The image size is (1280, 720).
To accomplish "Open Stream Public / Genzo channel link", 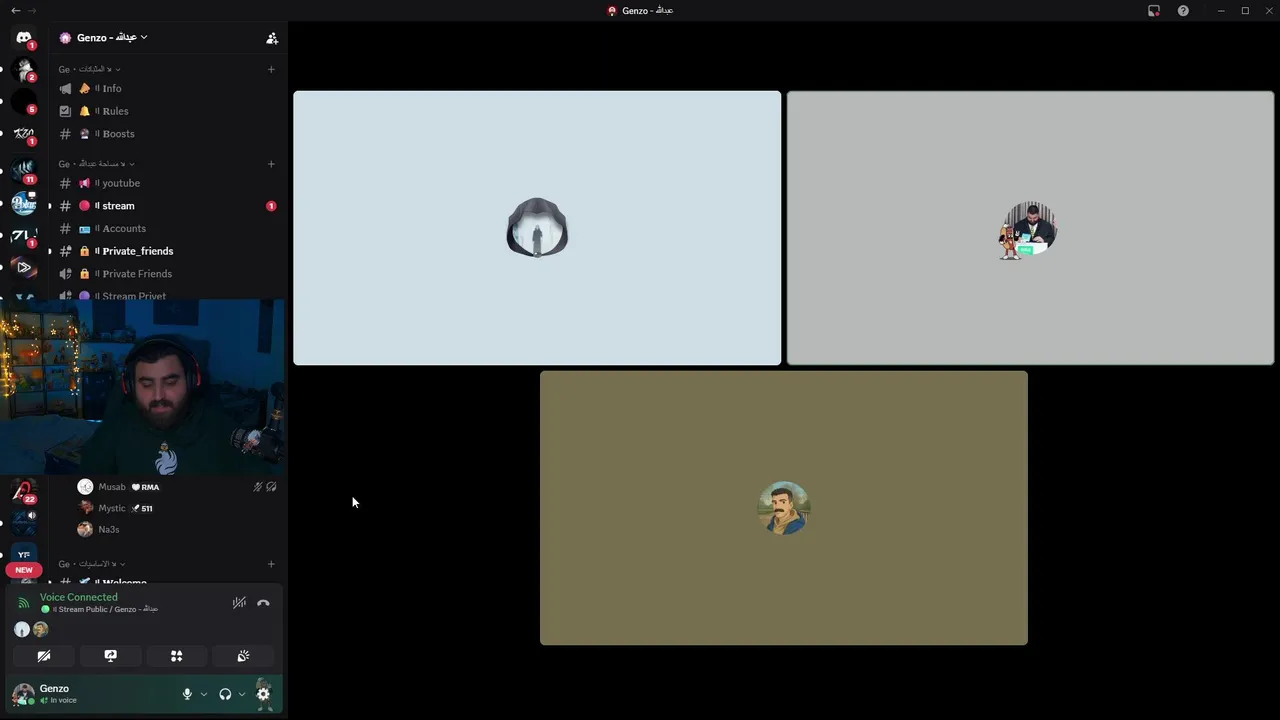I will [x=100, y=609].
